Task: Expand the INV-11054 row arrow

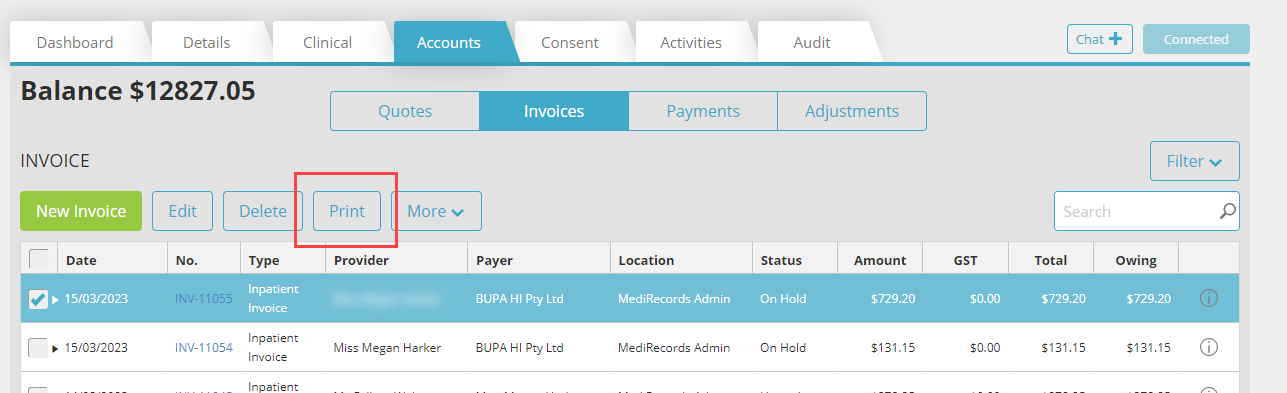Action: click(56, 348)
